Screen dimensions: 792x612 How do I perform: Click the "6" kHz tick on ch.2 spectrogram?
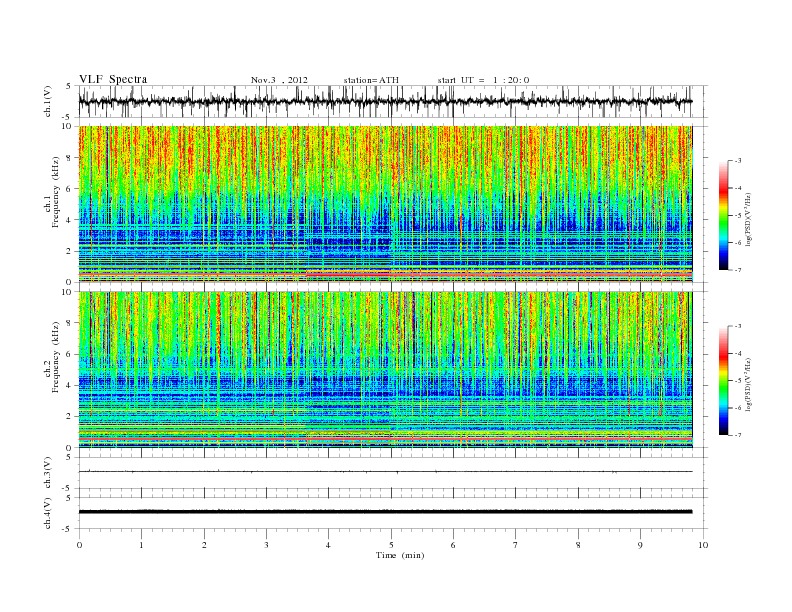[x=70, y=354]
